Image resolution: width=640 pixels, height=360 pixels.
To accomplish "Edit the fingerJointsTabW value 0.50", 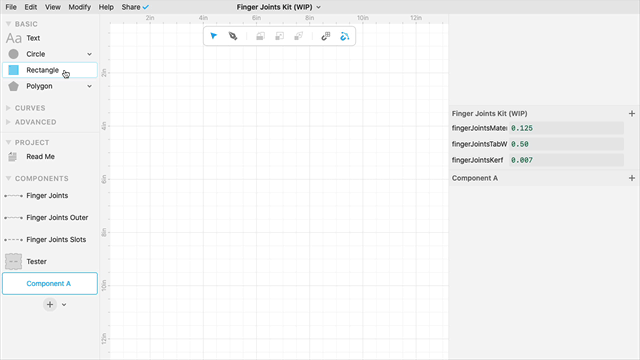I will click(x=566, y=144).
